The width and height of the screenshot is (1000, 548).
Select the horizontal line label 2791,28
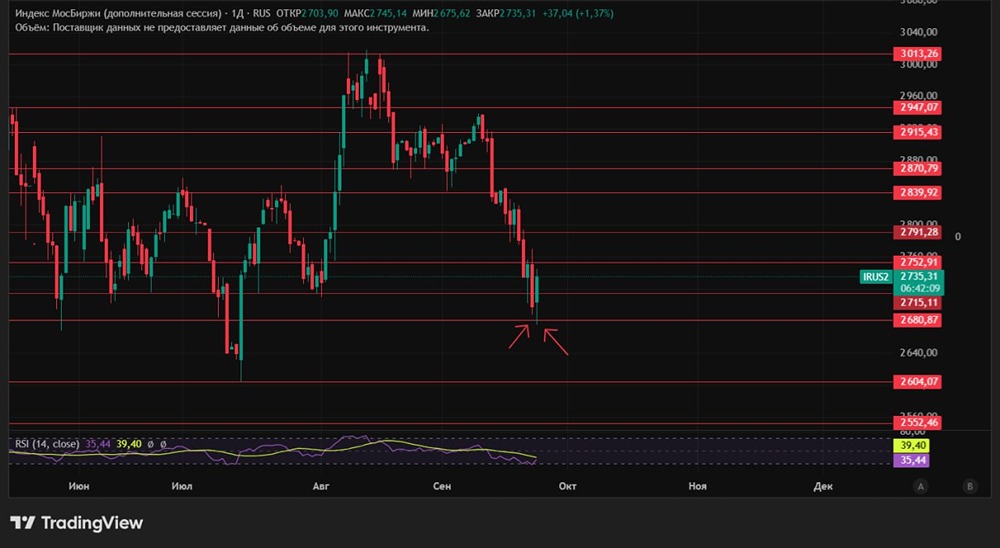coord(917,232)
